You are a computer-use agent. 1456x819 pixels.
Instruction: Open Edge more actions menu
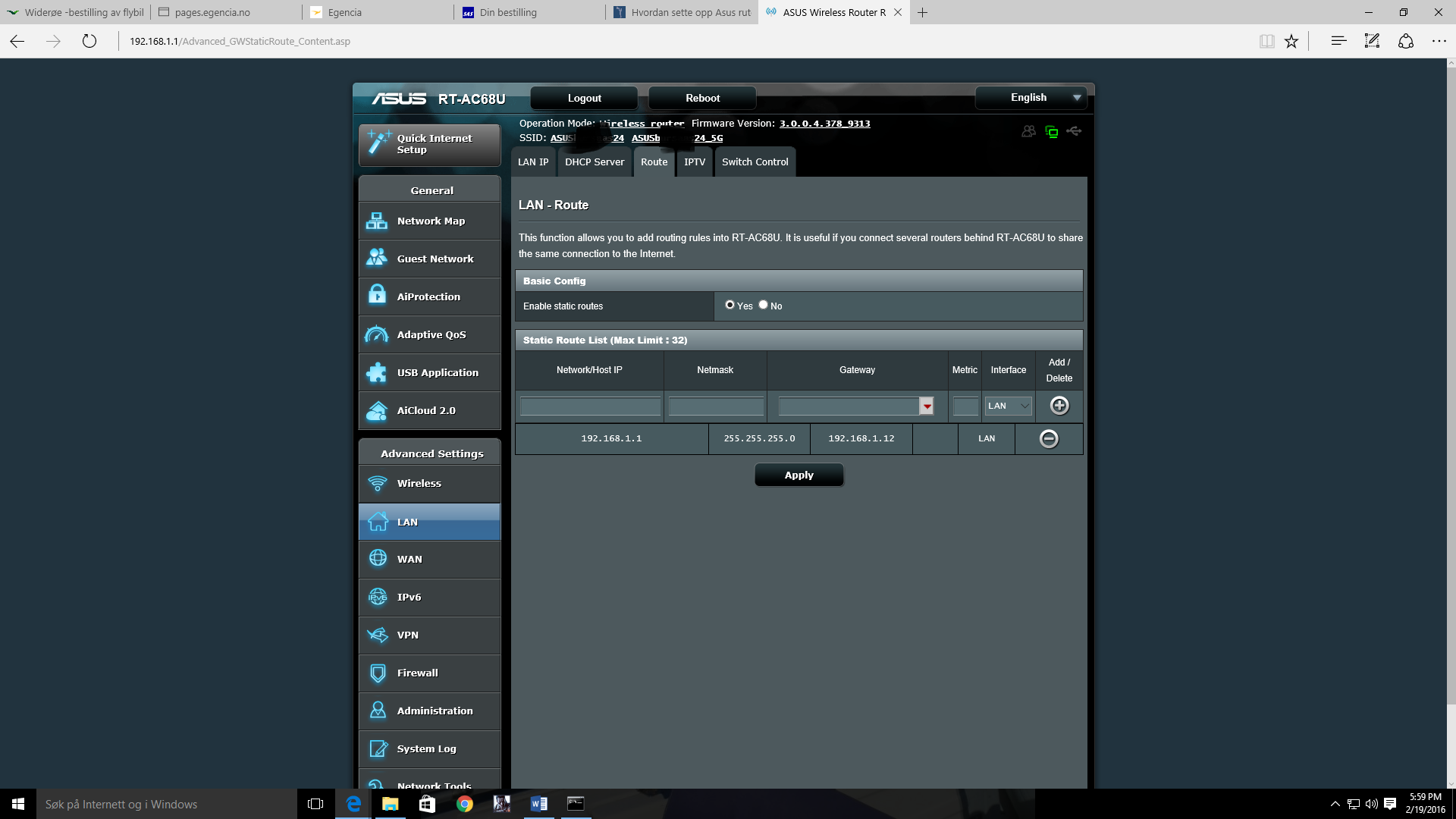pyautogui.click(x=1439, y=41)
